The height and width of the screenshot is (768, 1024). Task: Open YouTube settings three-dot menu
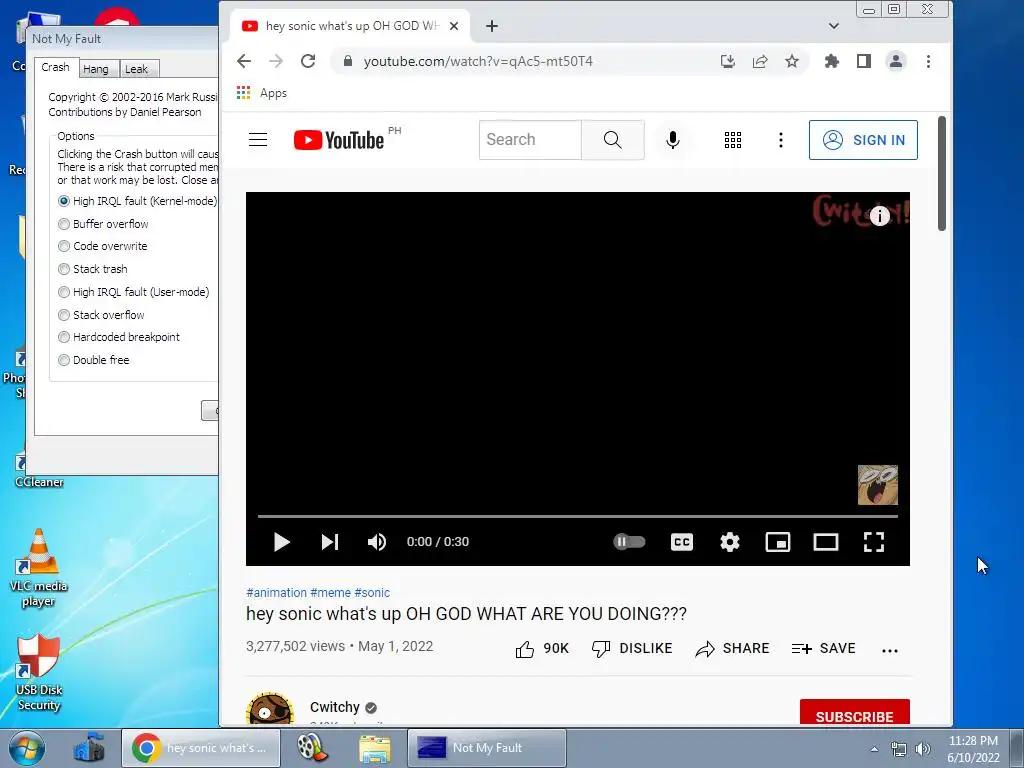tap(780, 140)
